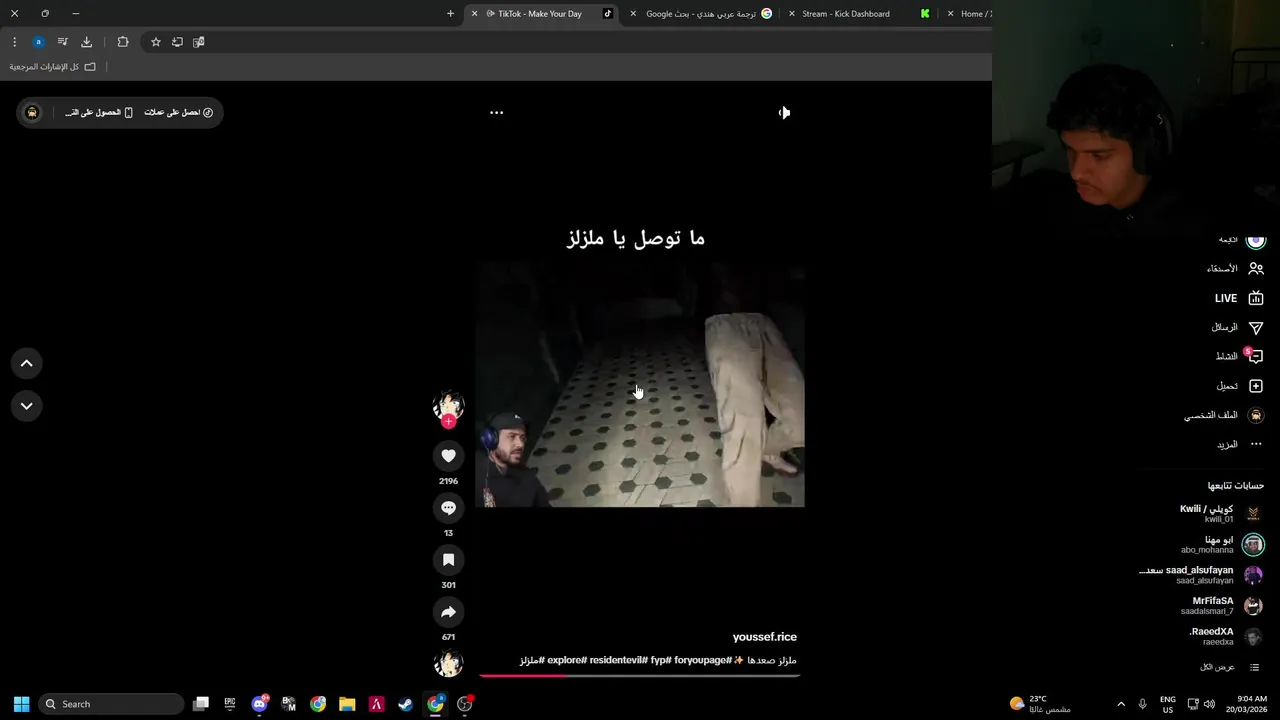Open followed account saad_alsufayan
1280x720 pixels.
[1202, 575]
